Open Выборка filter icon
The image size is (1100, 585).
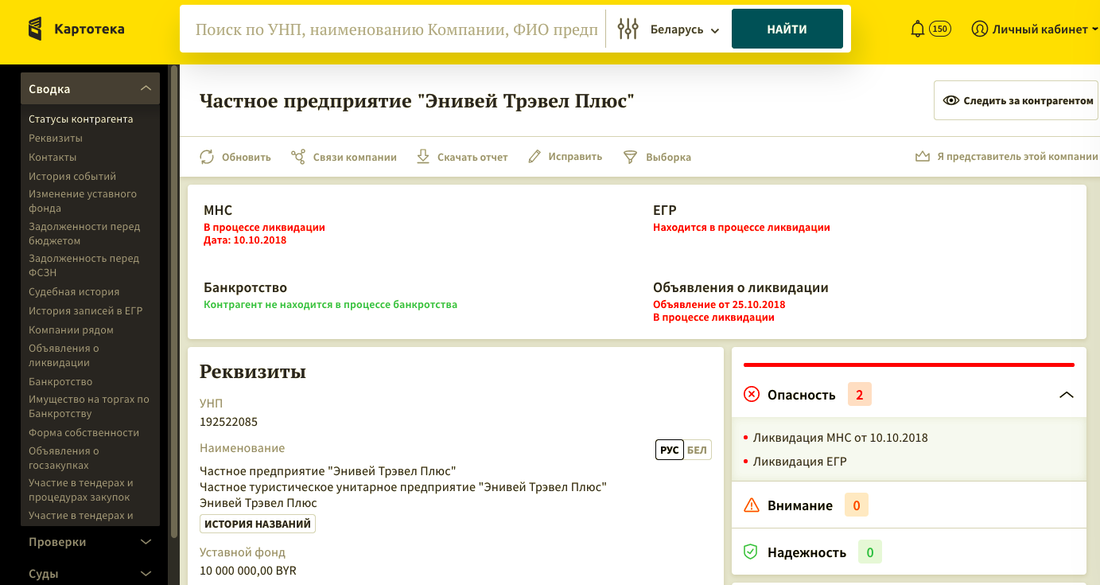[630, 157]
